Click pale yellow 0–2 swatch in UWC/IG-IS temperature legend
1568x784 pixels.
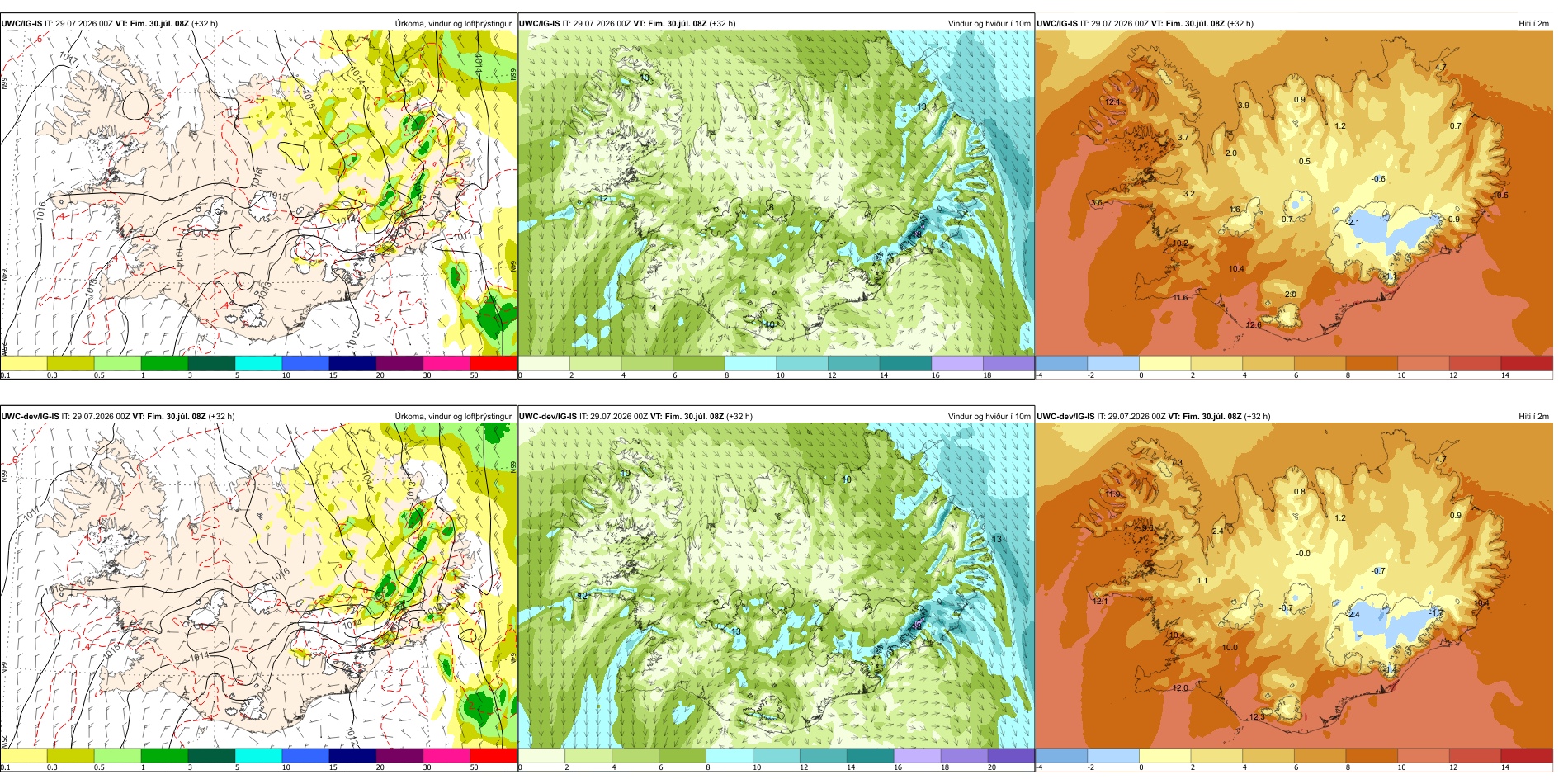point(1164,362)
